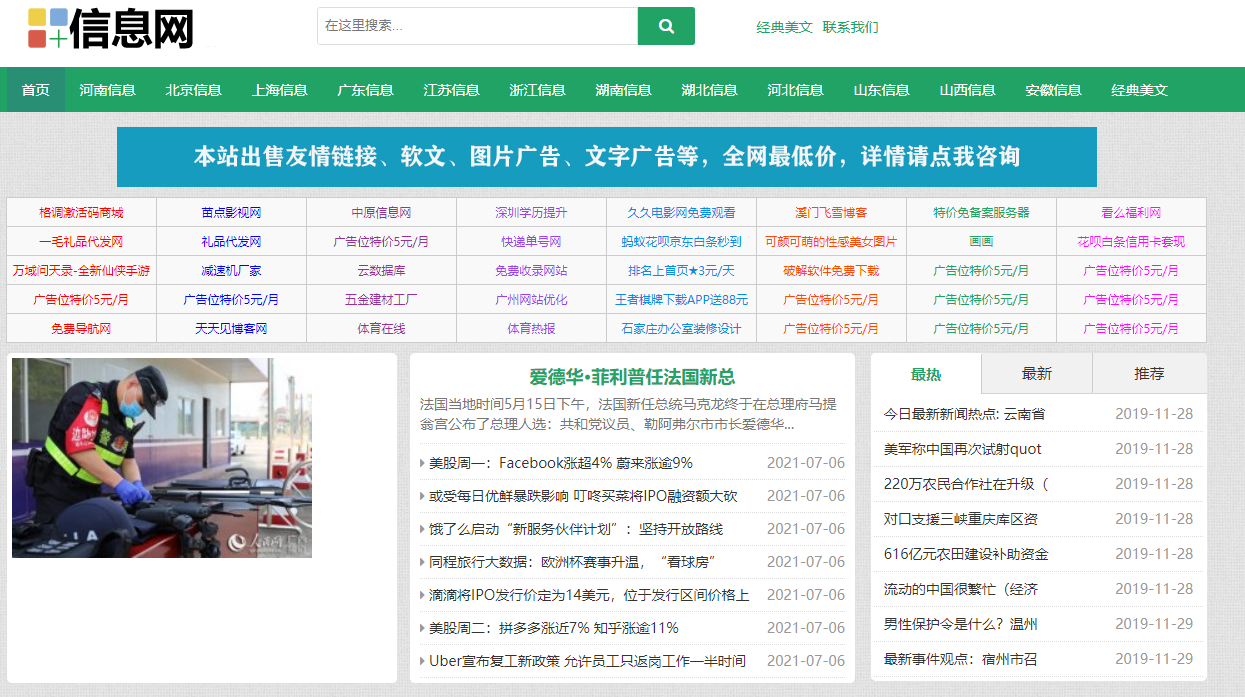
Task: Open article 饿了么启动"新服务伙伴计划"
Action: point(576,529)
